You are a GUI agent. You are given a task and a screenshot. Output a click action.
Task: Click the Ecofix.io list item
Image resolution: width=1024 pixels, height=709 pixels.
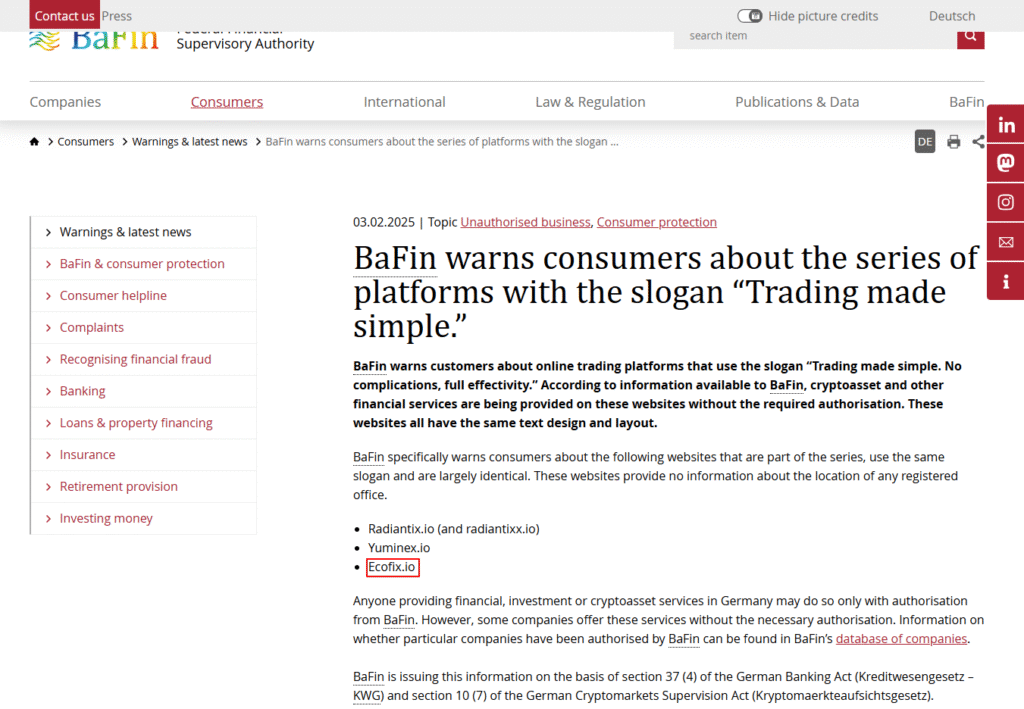coord(392,567)
